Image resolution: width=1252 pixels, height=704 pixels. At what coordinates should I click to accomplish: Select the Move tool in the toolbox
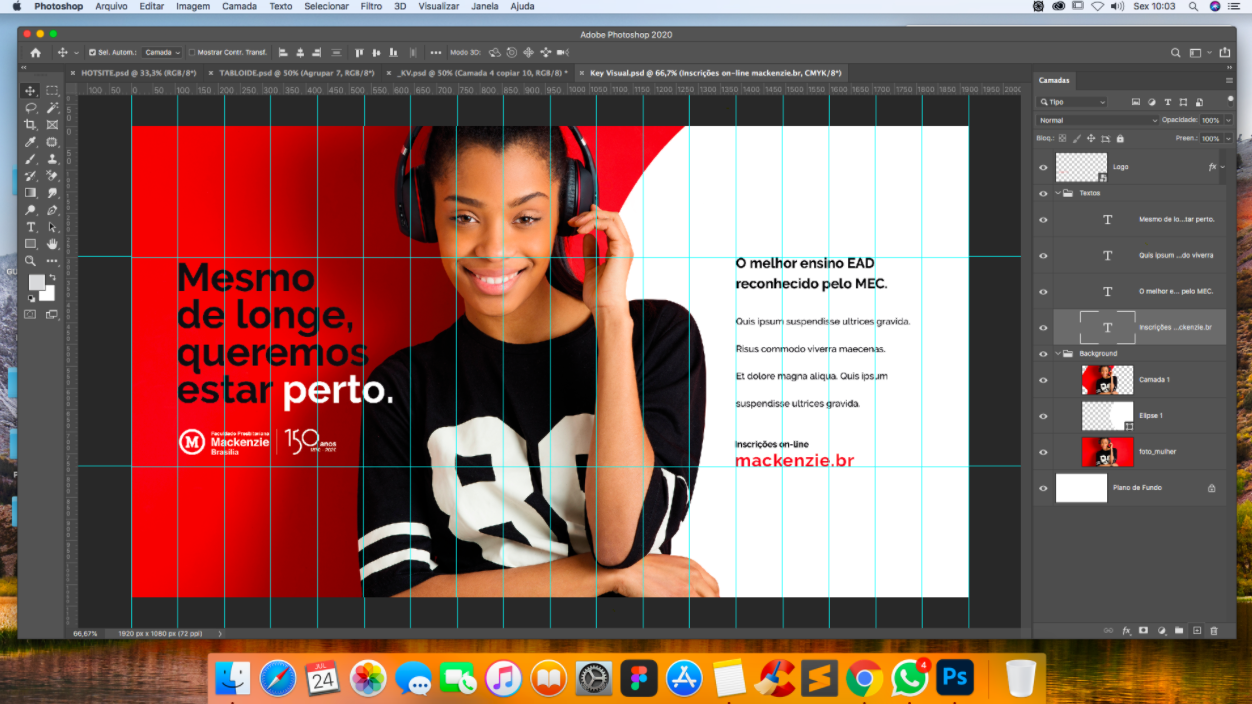(30, 91)
